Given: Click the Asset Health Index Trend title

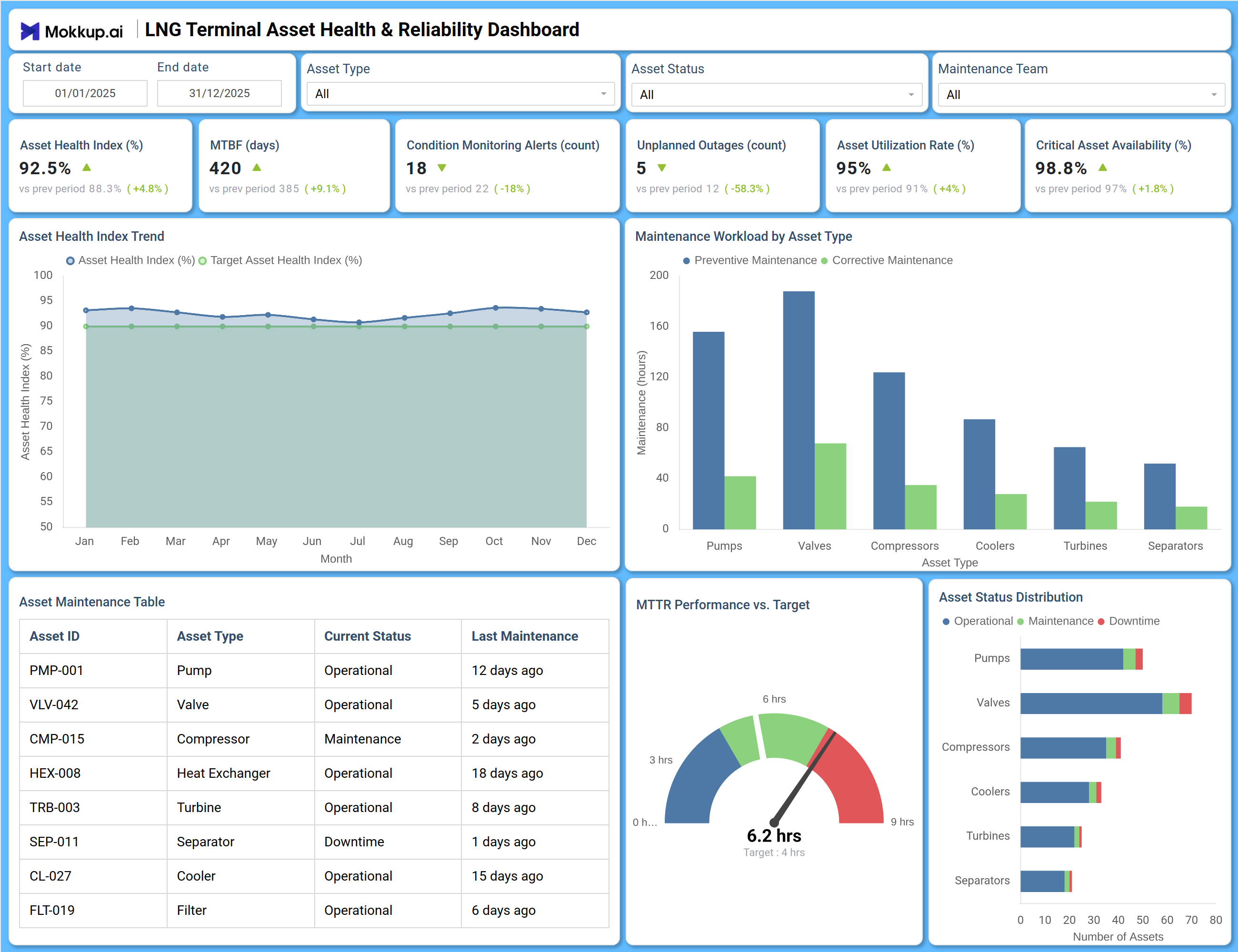Looking at the screenshot, I should (92, 236).
